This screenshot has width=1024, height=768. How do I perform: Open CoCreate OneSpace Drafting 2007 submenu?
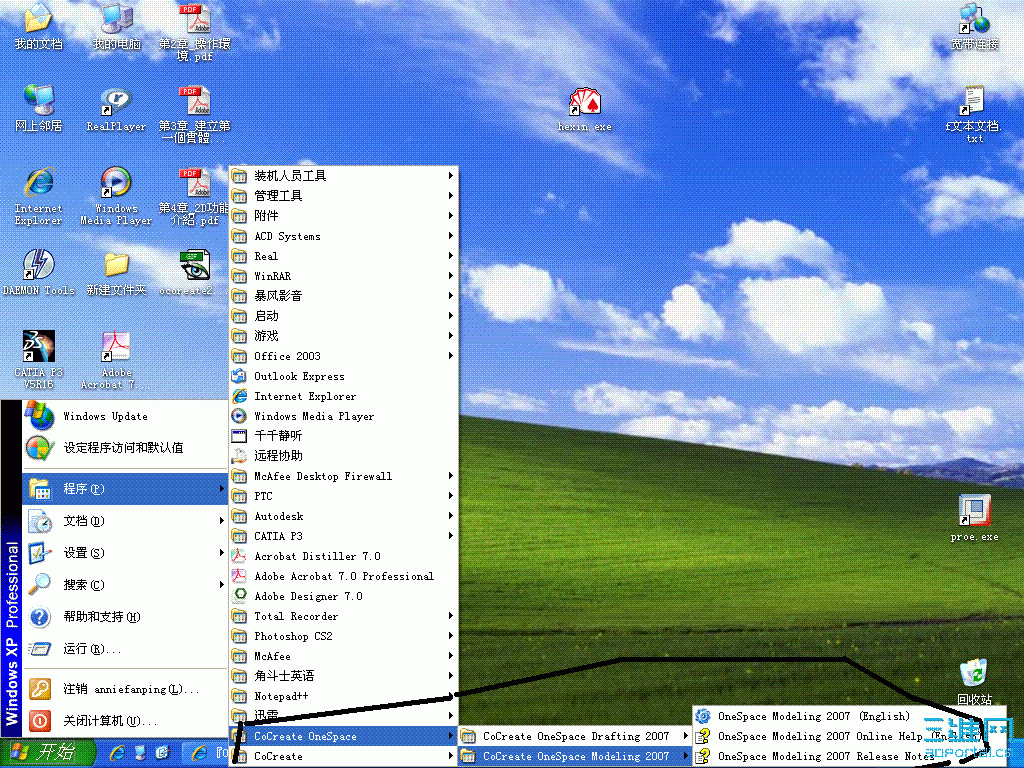(x=575, y=736)
